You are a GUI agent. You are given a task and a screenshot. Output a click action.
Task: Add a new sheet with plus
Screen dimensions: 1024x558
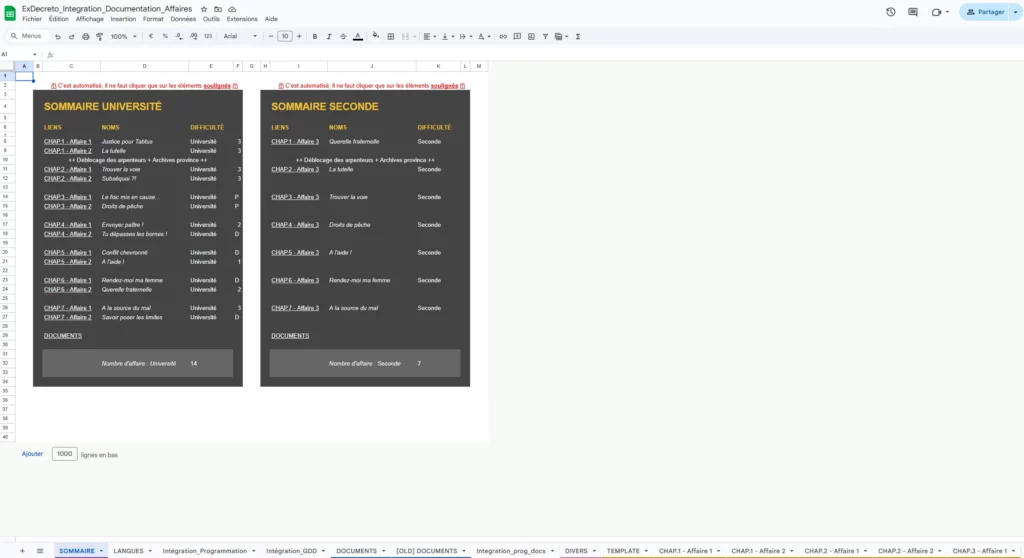pos(22,551)
